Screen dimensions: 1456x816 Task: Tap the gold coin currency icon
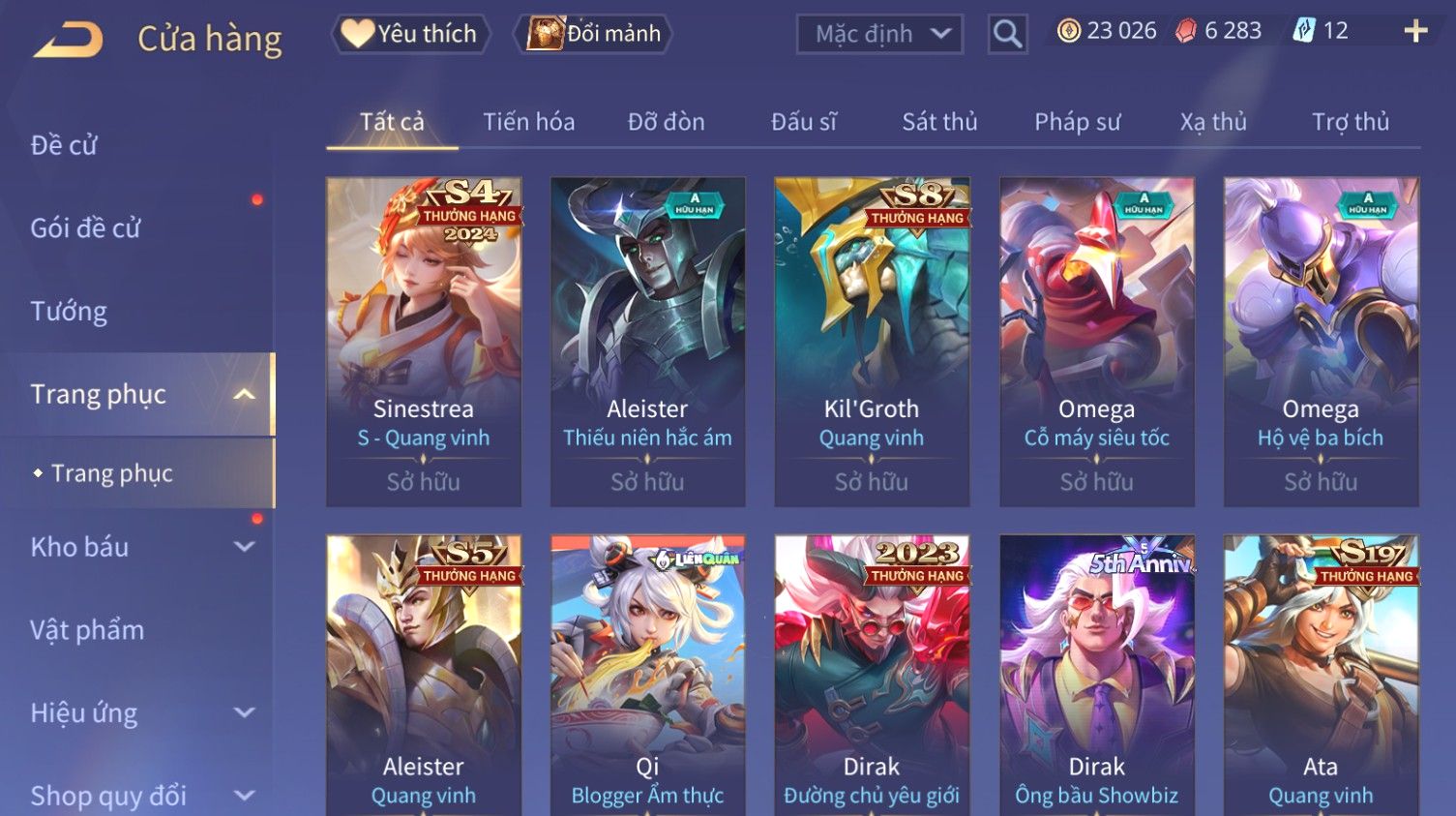tap(1068, 31)
